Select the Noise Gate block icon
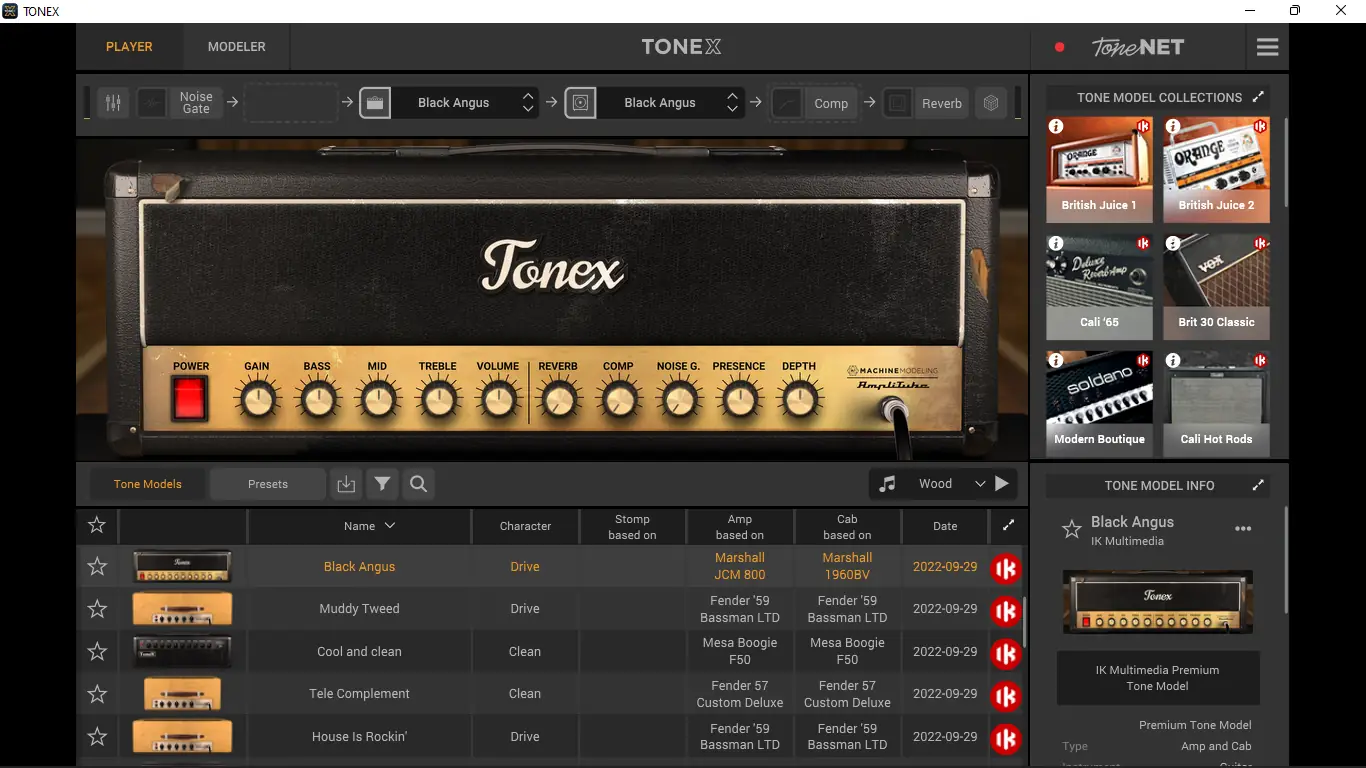The width and height of the screenshot is (1366, 768). pyautogui.click(x=152, y=102)
